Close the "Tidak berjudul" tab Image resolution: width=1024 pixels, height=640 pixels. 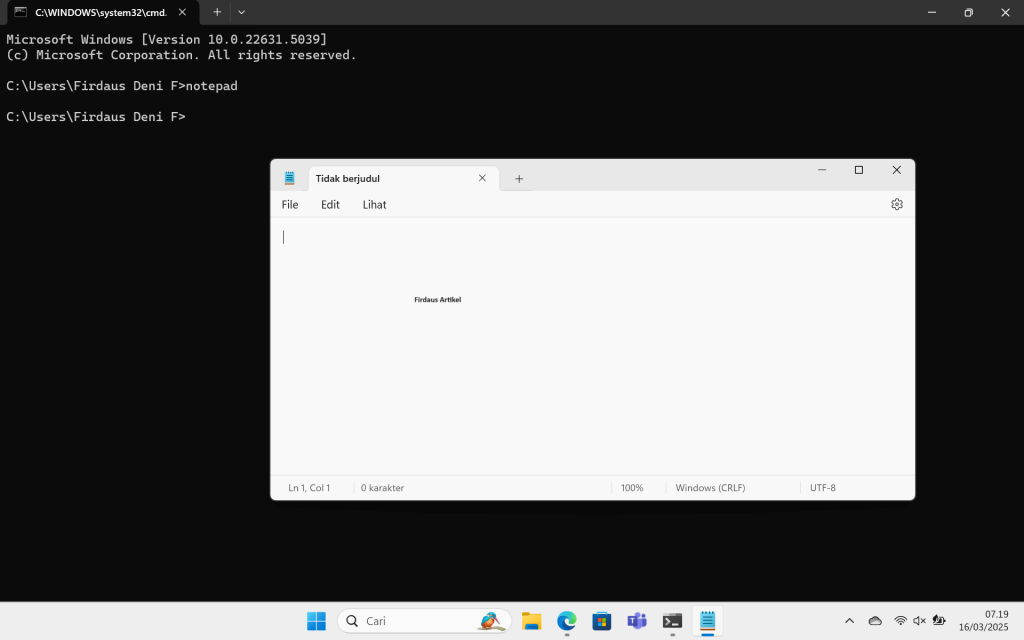coord(482,178)
